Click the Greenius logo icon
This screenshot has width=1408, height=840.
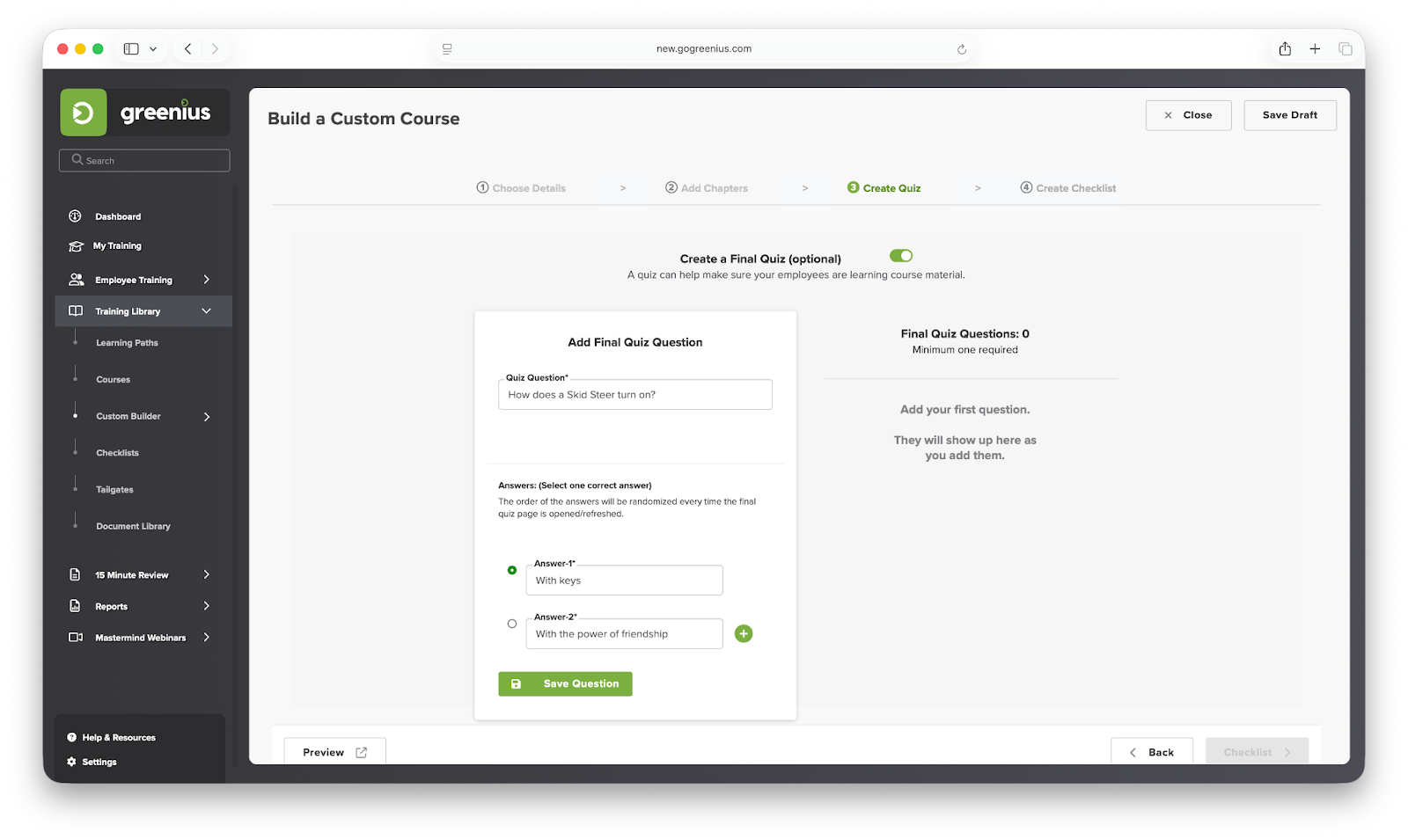coord(84,113)
